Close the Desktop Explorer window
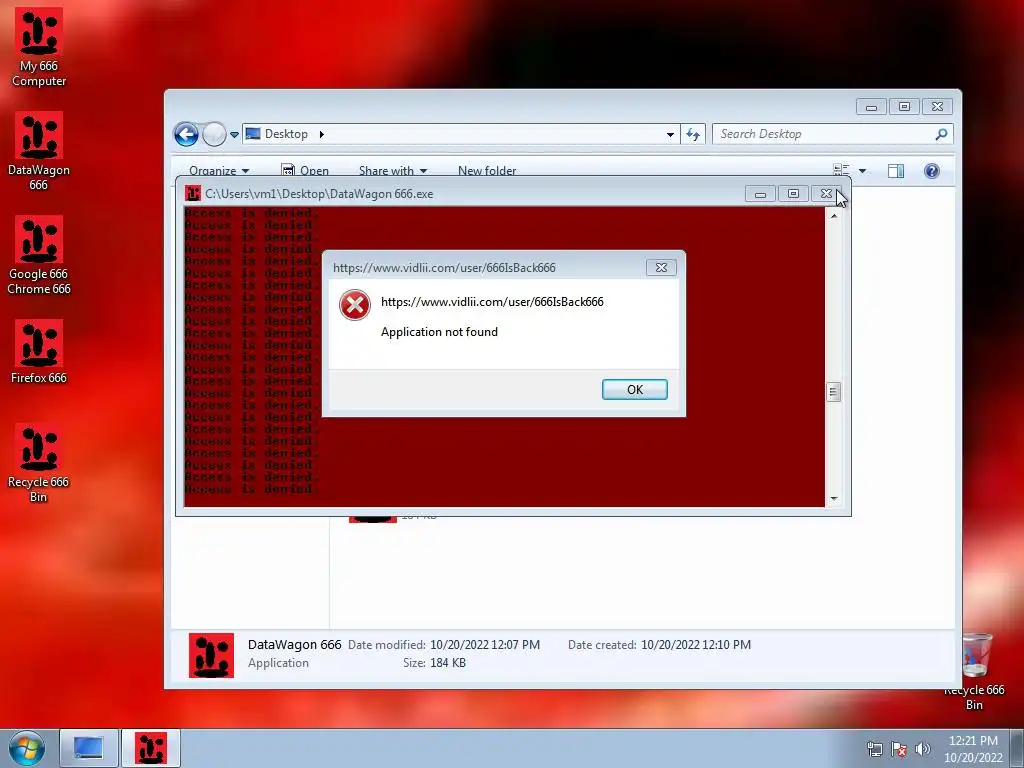Image resolution: width=1024 pixels, height=768 pixels. click(x=937, y=106)
